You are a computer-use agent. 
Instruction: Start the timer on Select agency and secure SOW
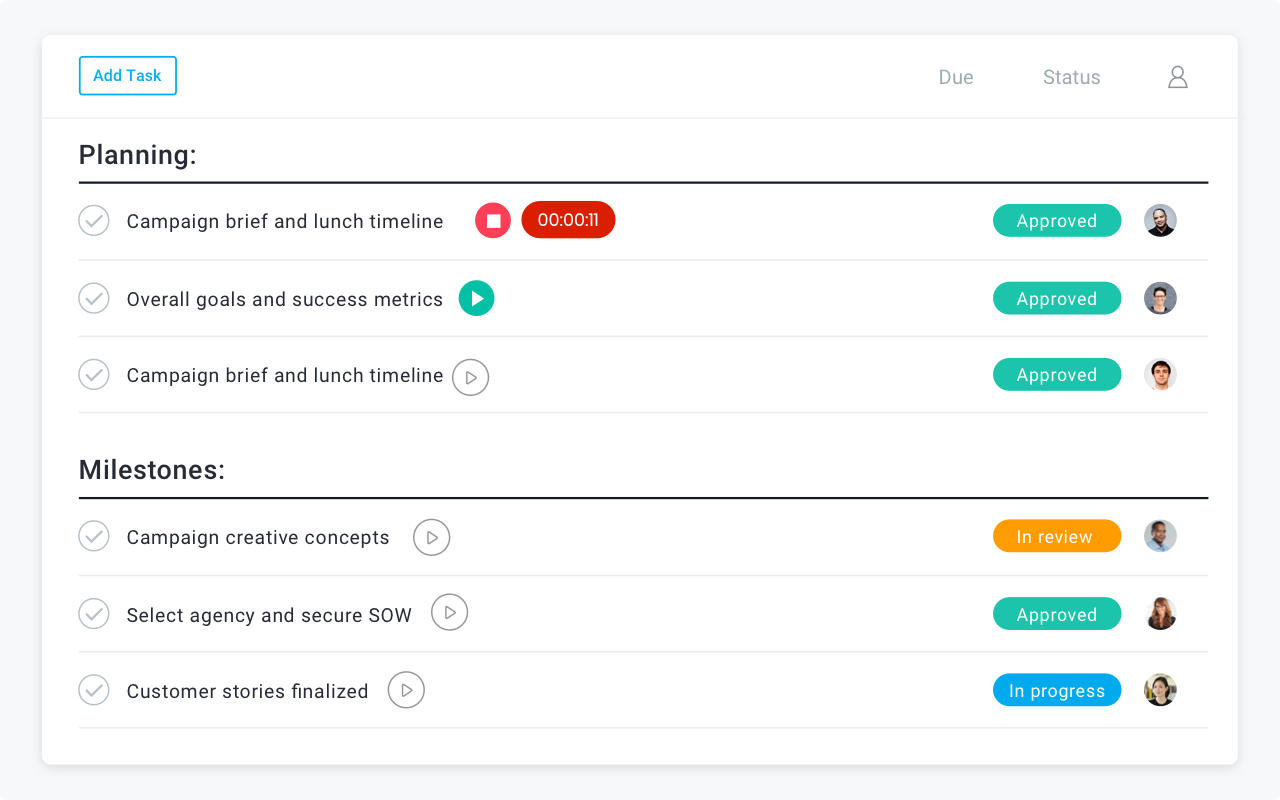click(x=449, y=612)
